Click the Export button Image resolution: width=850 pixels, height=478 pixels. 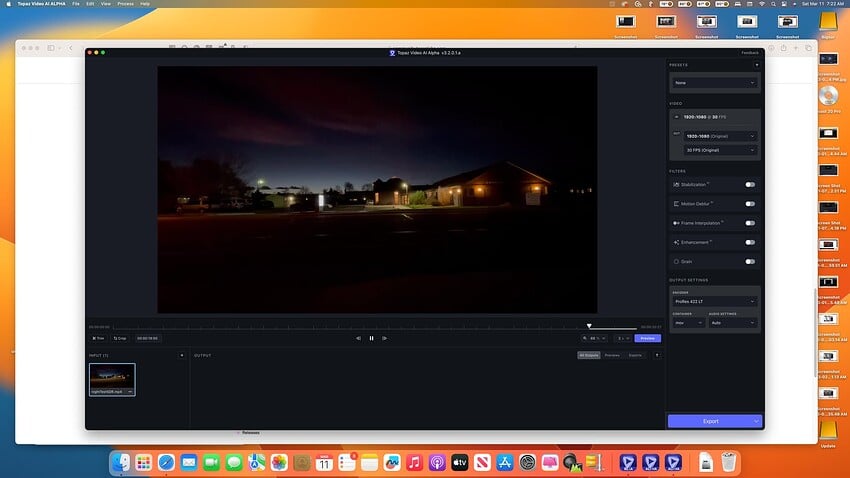click(x=710, y=421)
